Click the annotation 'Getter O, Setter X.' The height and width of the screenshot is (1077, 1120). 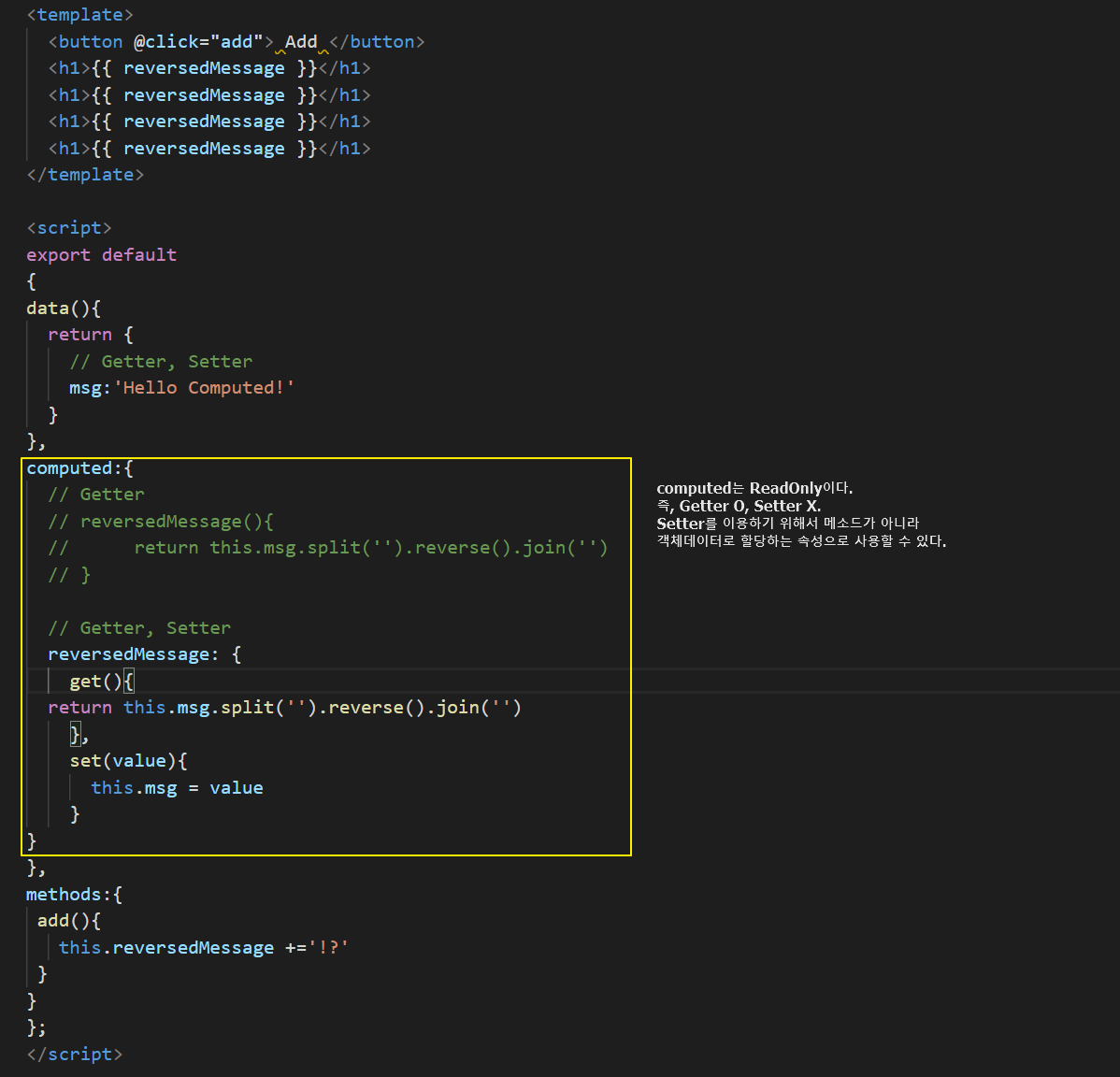click(x=750, y=507)
